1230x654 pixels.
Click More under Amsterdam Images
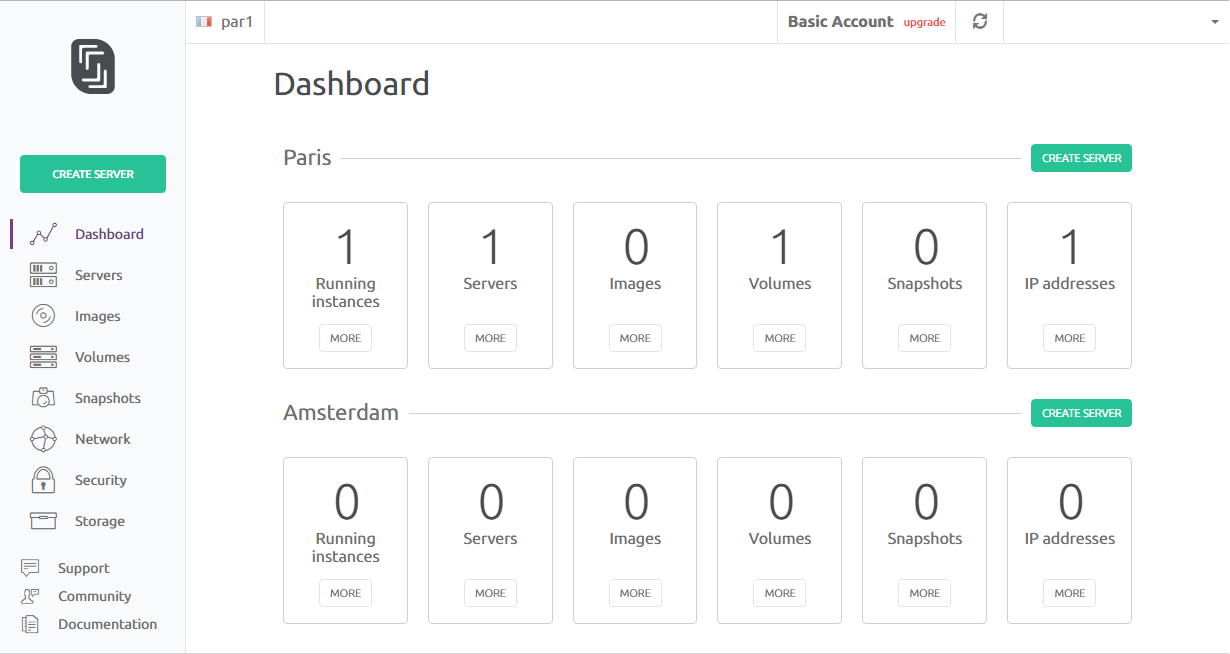635,593
